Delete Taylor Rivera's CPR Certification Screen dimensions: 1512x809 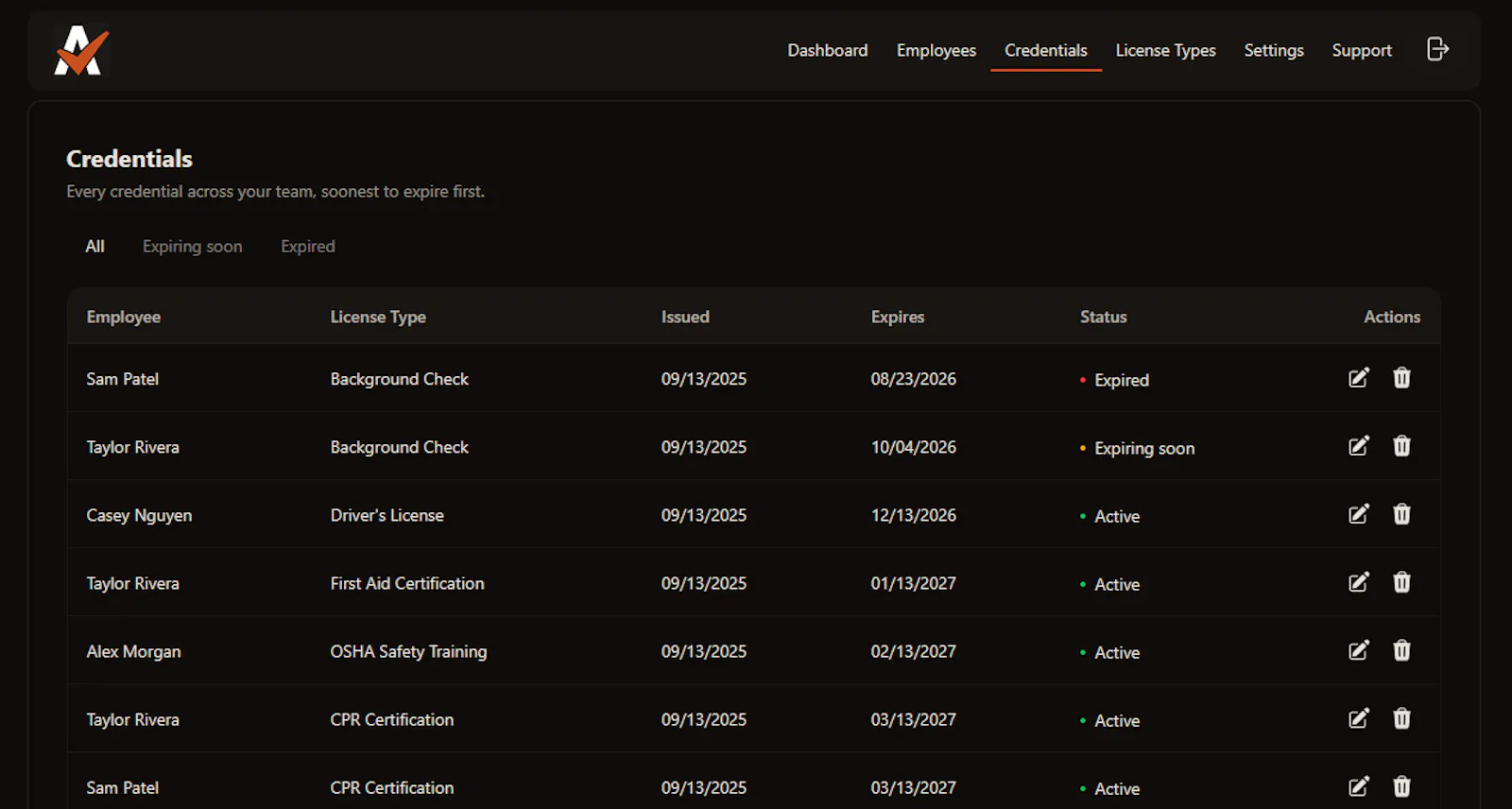(x=1401, y=718)
